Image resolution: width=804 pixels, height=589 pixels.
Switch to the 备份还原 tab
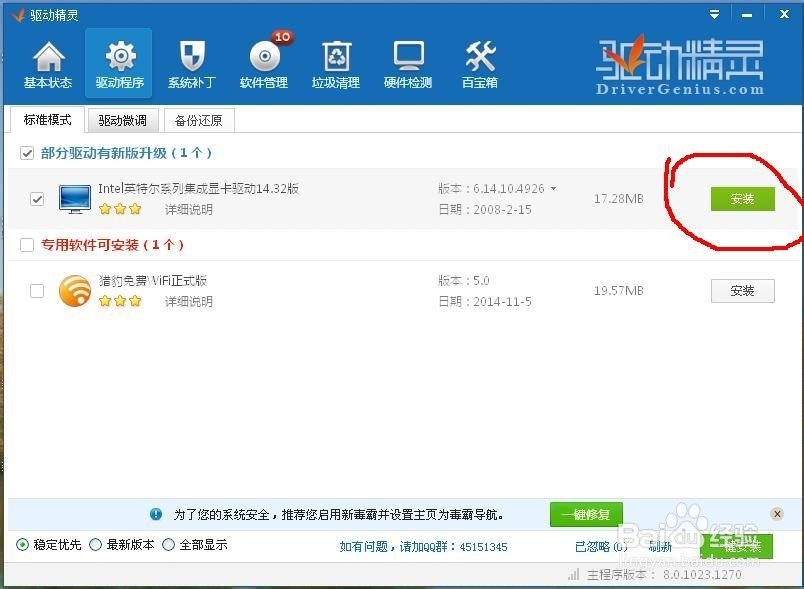pyautogui.click(x=199, y=120)
